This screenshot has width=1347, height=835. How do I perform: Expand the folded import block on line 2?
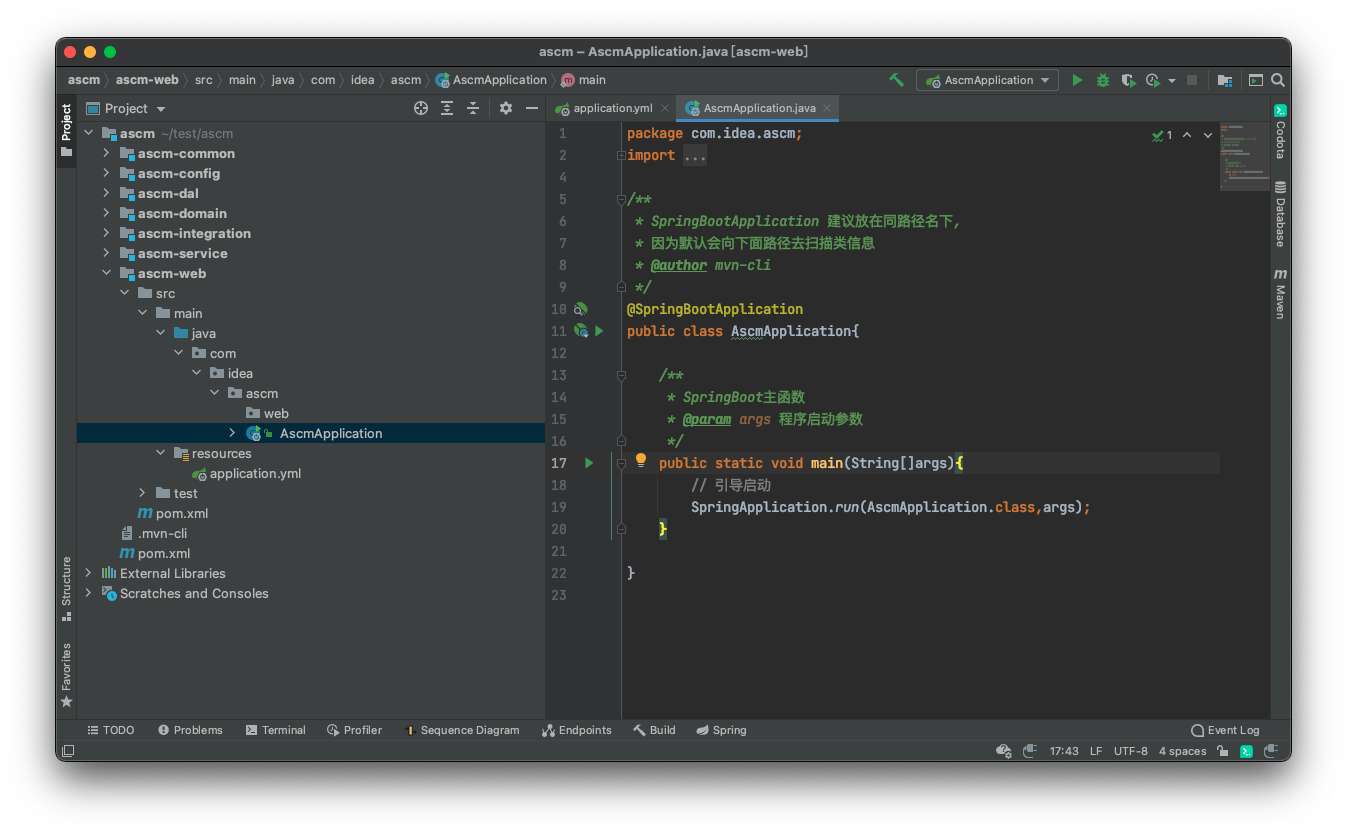point(620,155)
